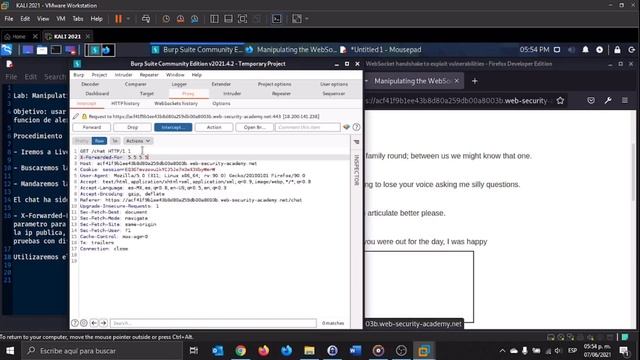This screenshot has width=640, height=360.
Task: Open the Firefox hamburger menu
Action: 625,100
